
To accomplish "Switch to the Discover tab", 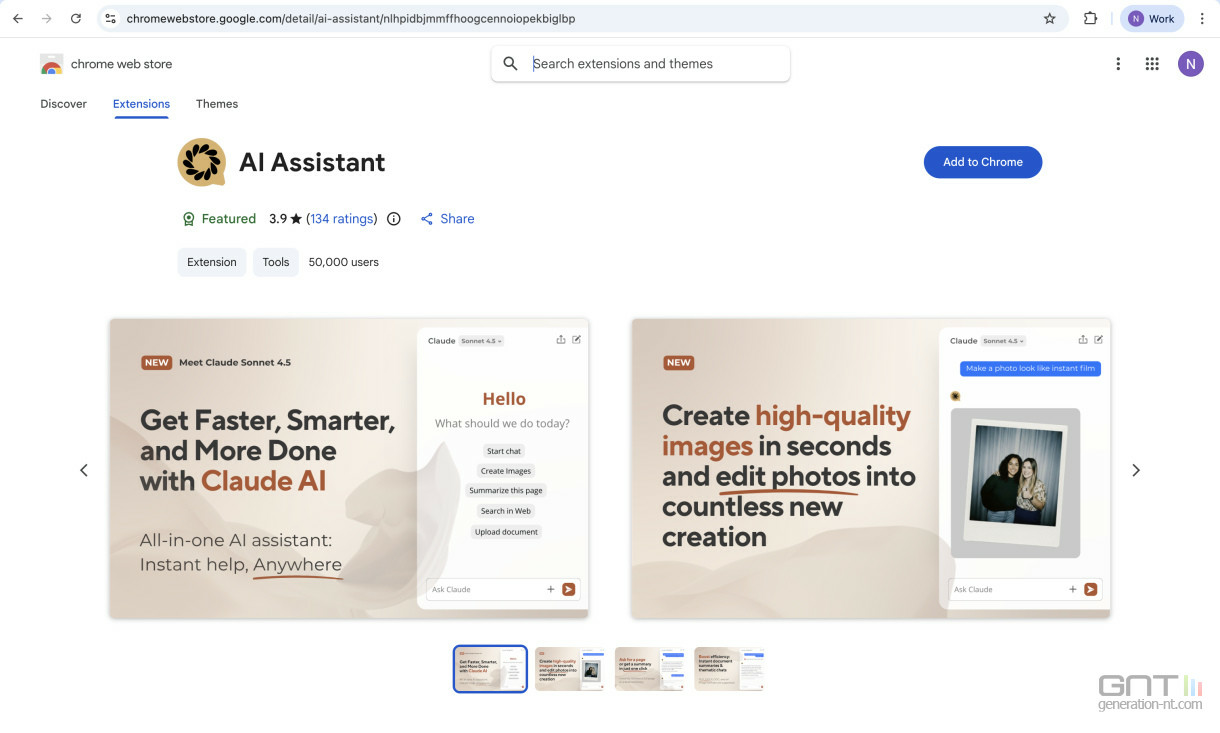I will (63, 104).
